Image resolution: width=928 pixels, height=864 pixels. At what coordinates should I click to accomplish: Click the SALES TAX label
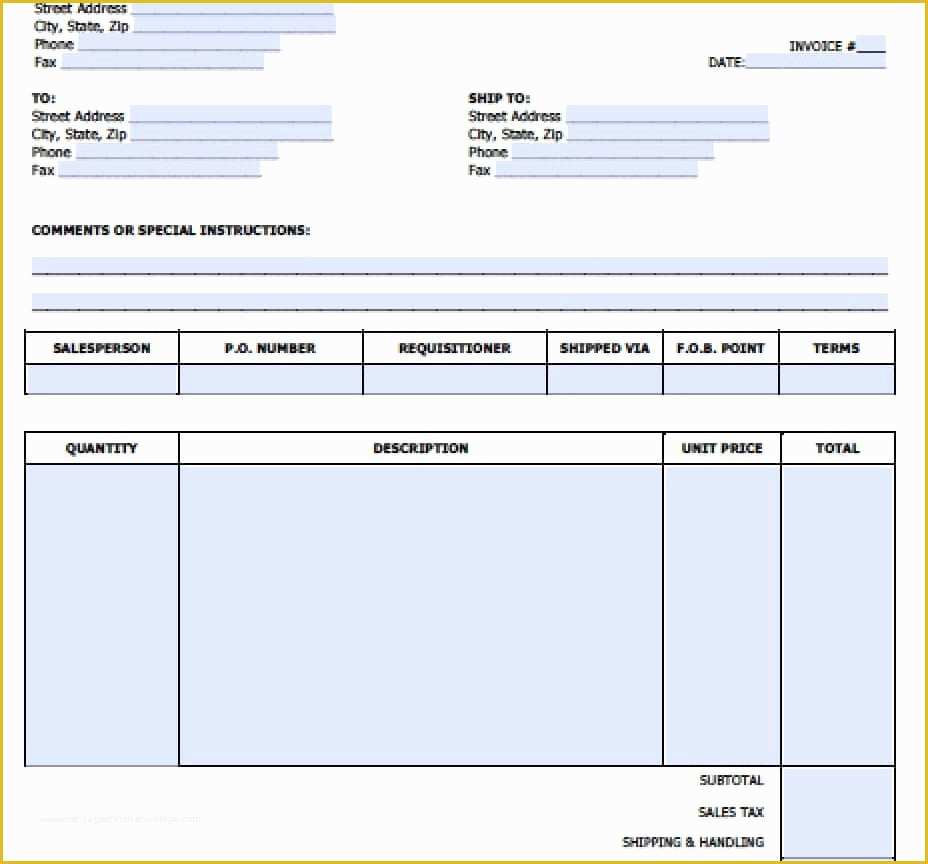point(731,812)
